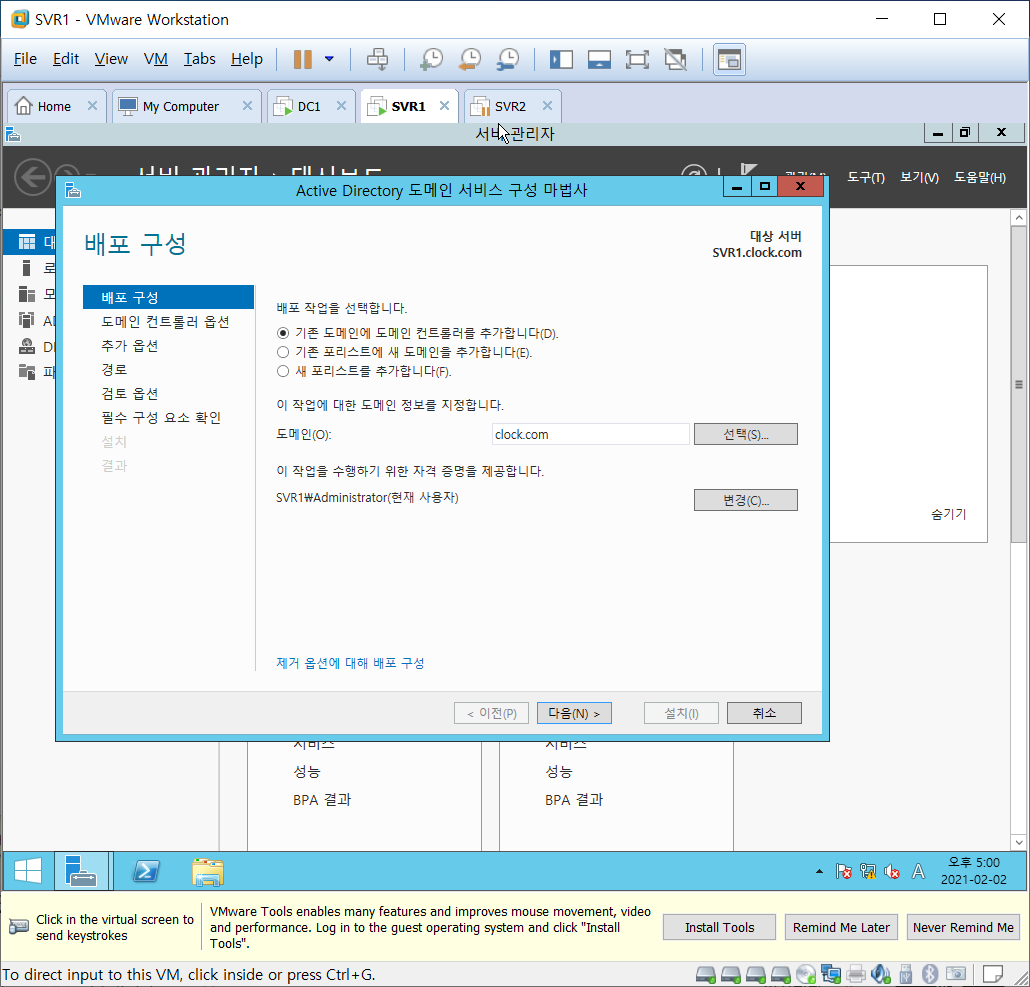Open the Edit menu
The image size is (1030, 987).
tap(66, 59)
